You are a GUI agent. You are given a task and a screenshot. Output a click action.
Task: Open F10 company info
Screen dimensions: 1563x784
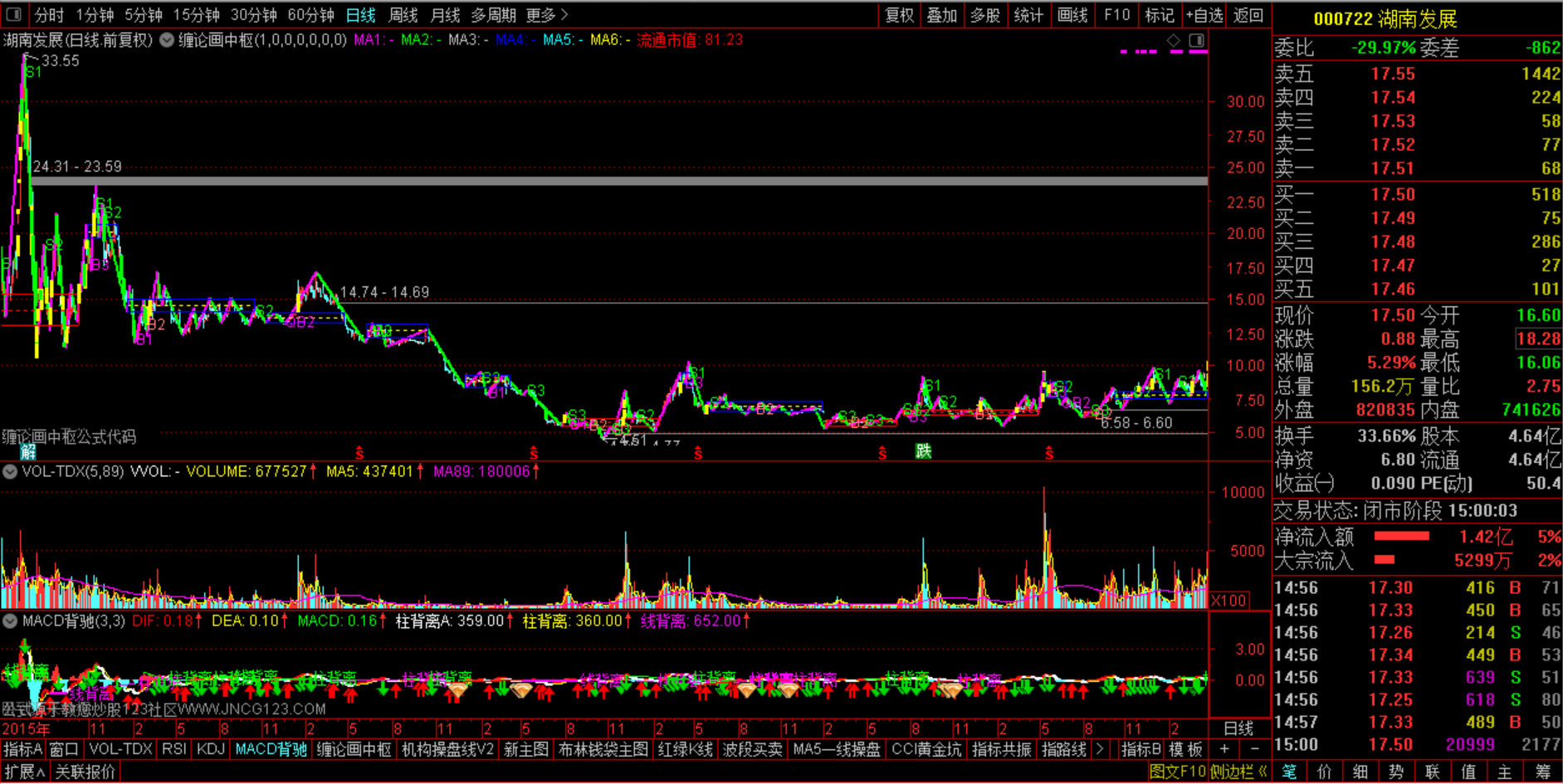[1116, 15]
